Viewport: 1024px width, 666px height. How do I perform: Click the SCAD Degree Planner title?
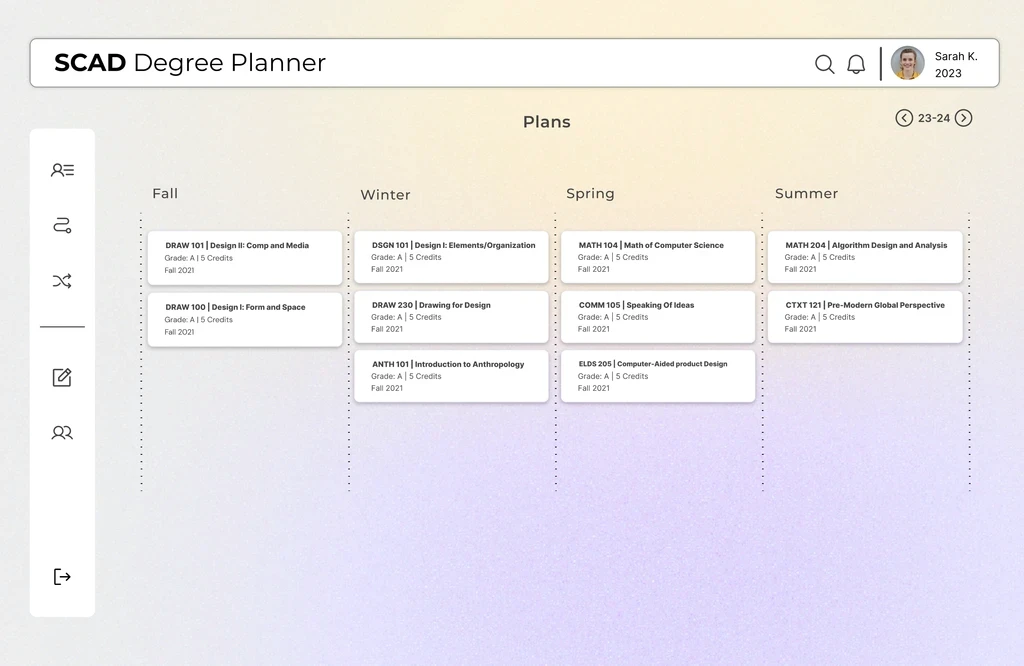(x=190, y=63)
